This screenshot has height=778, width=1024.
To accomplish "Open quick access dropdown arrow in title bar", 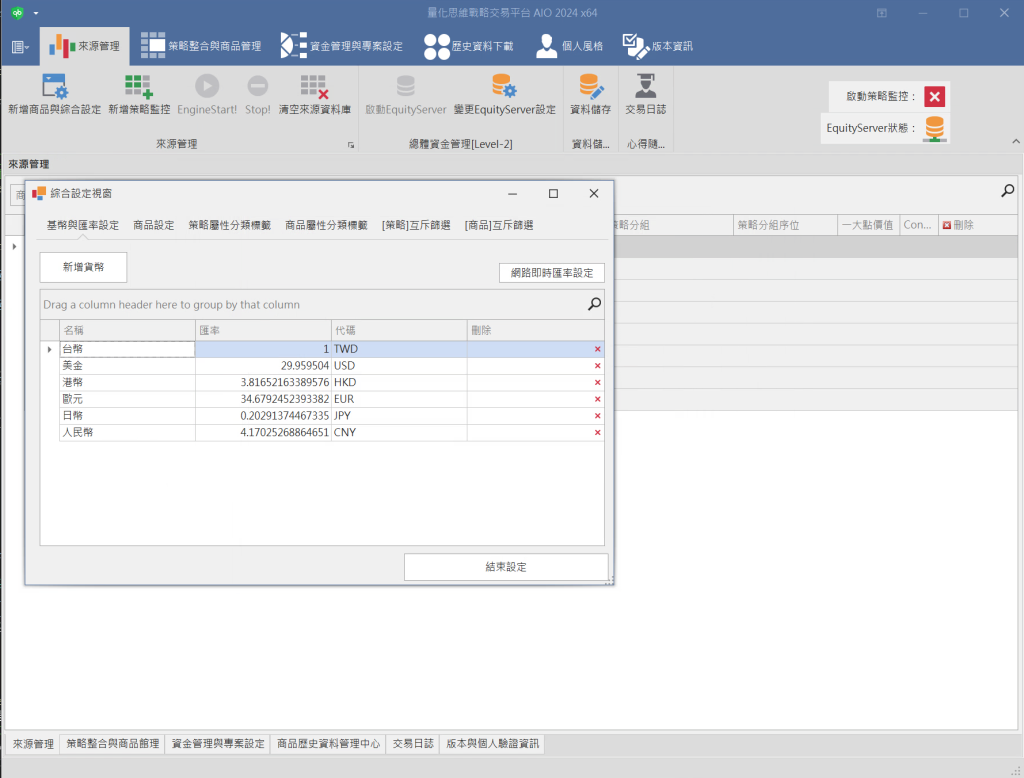I will [36, 13].
